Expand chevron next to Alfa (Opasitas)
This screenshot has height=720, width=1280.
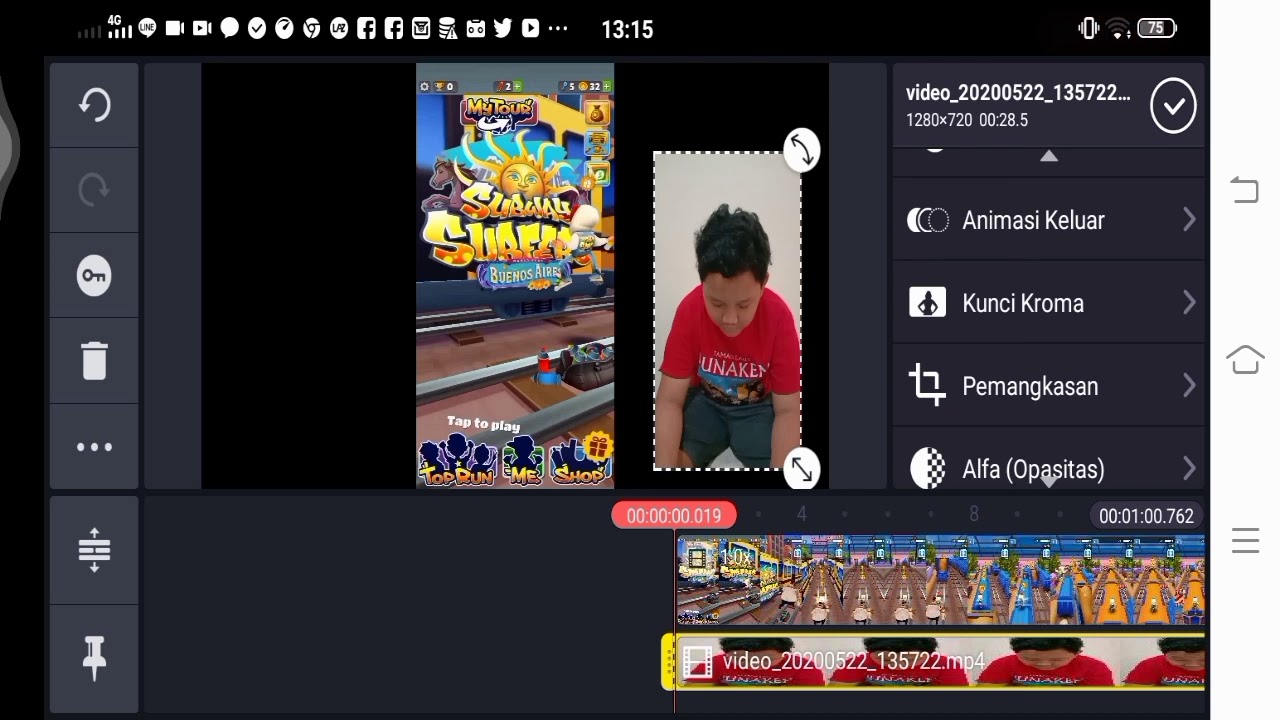coord(1189,468)
